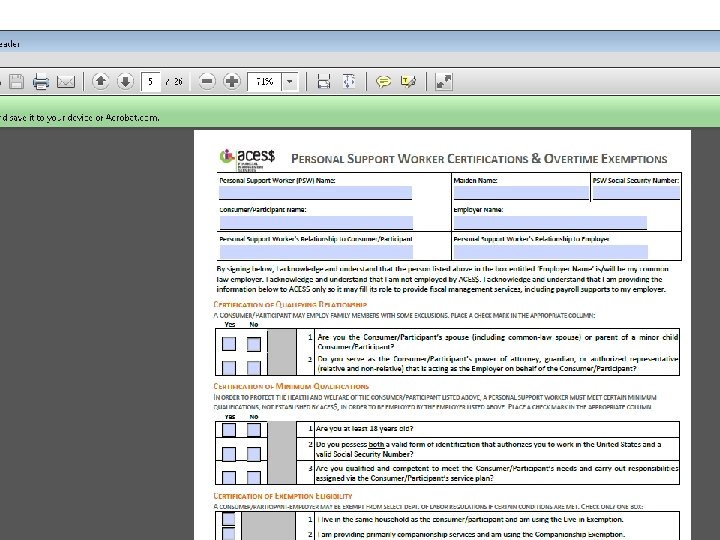This screenshot has height=540, width=720.
Task: Switch to read mode fullscreen icon
Action: tap(444, 82)
